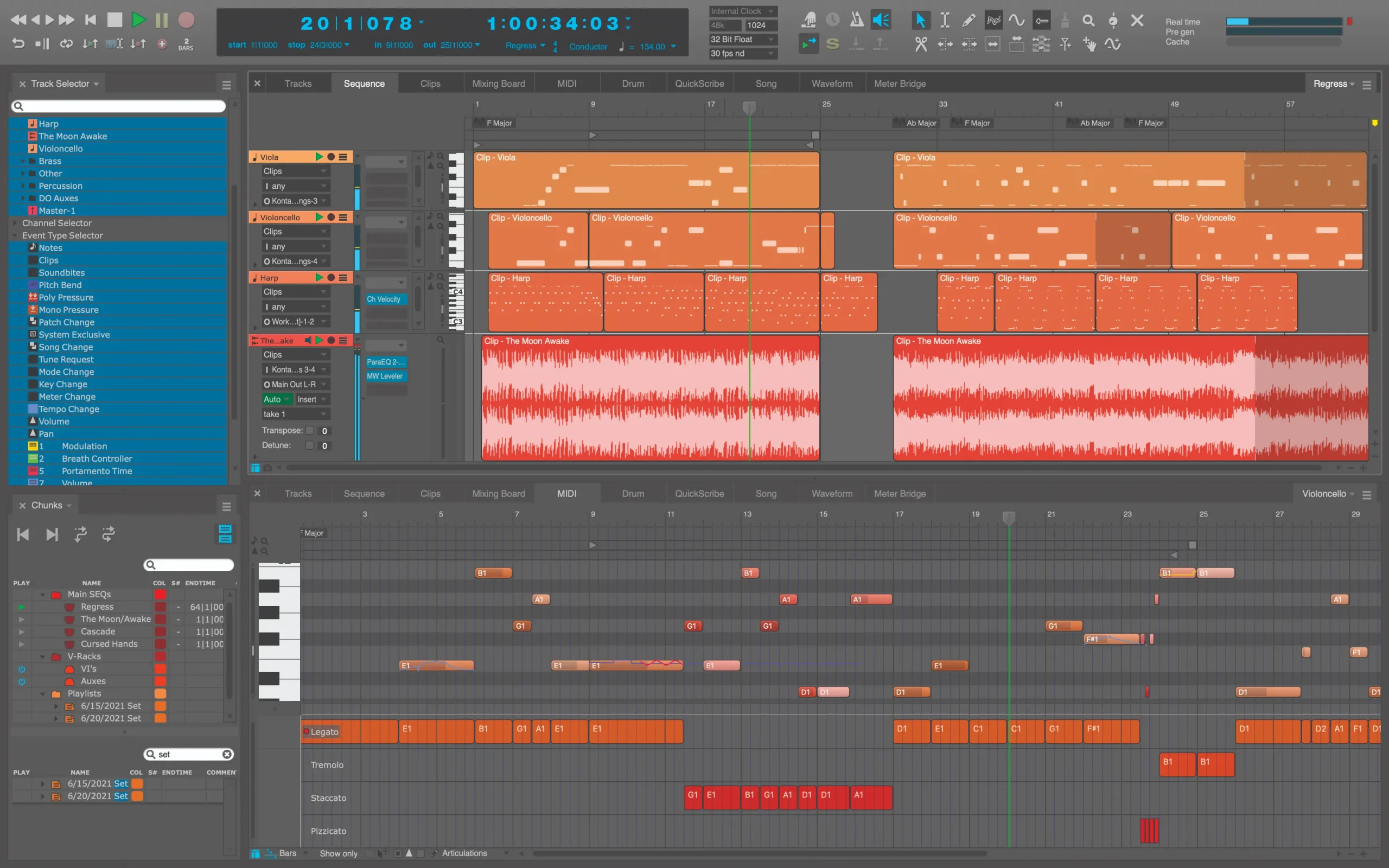
Task: Toggle play-enable on the Violoncello track
Action: point(319,217)
